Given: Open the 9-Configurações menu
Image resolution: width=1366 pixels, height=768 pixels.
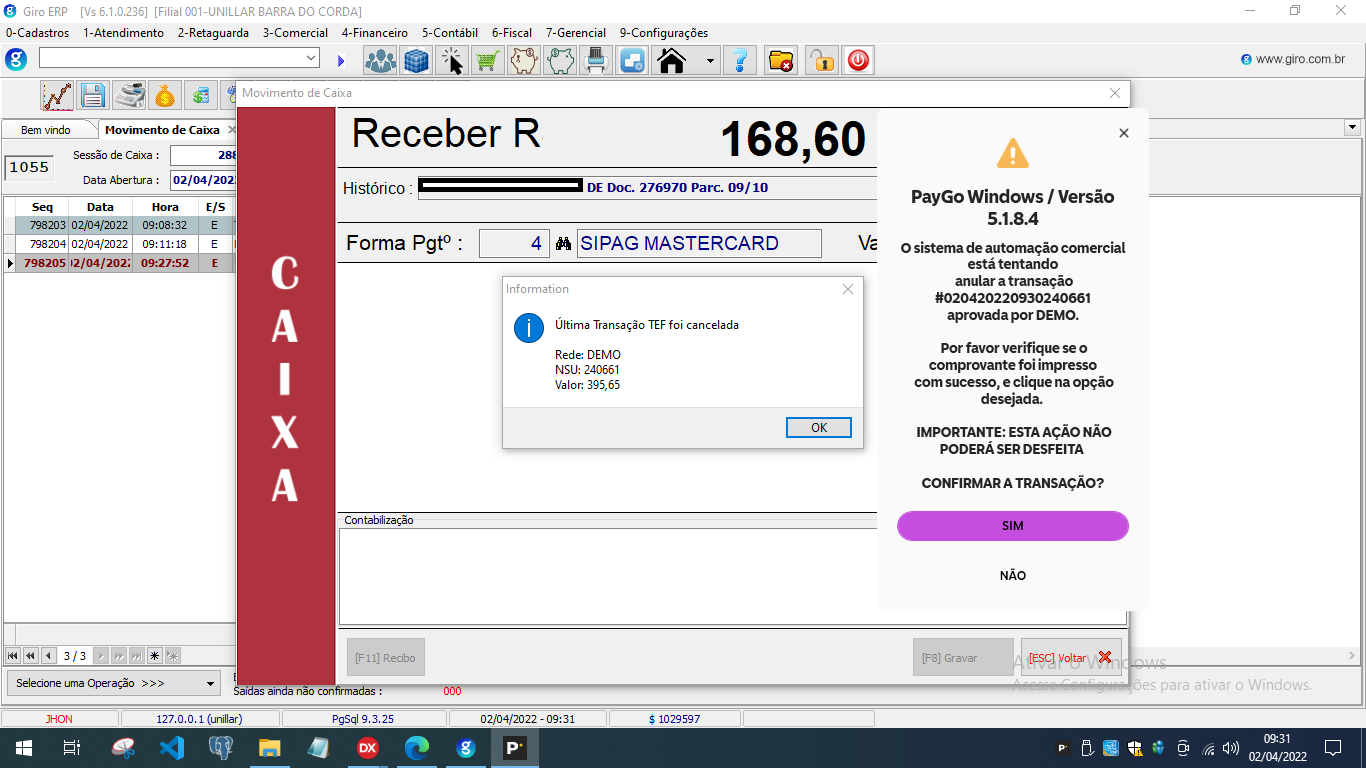Looking at the screenshot, I should tap(663, 33).
